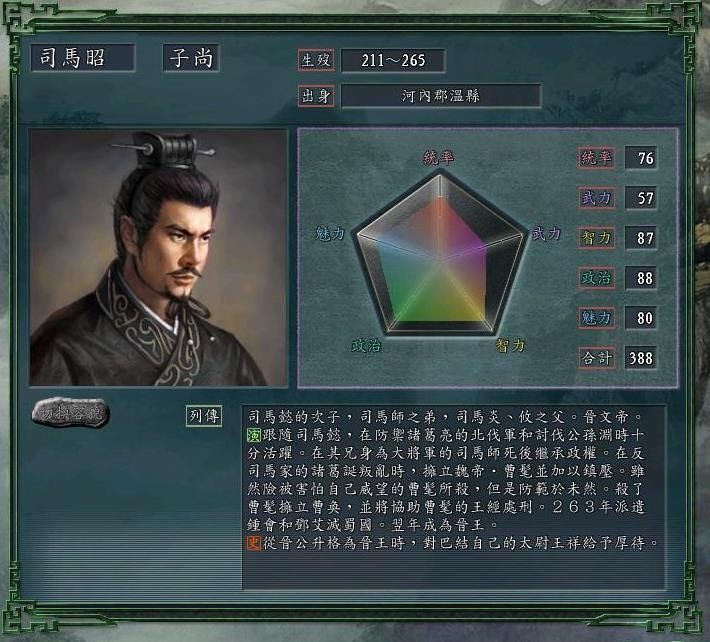Select the 出身 birthplace label
The image size is (710, 642).
pyautogui.click(x=316, y=96)
